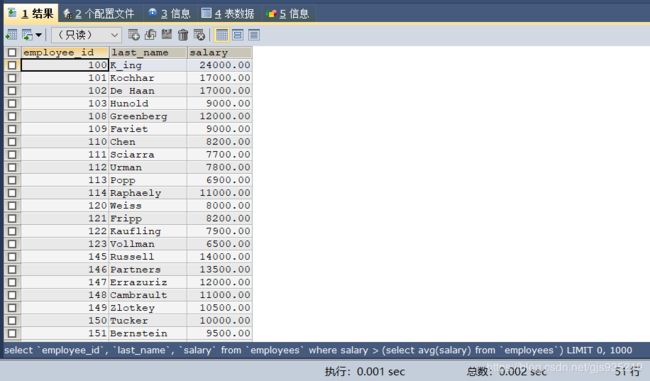The height and width of the screenshot is (381, 650).
Task: Switch to form view mode
Action: 238,35
